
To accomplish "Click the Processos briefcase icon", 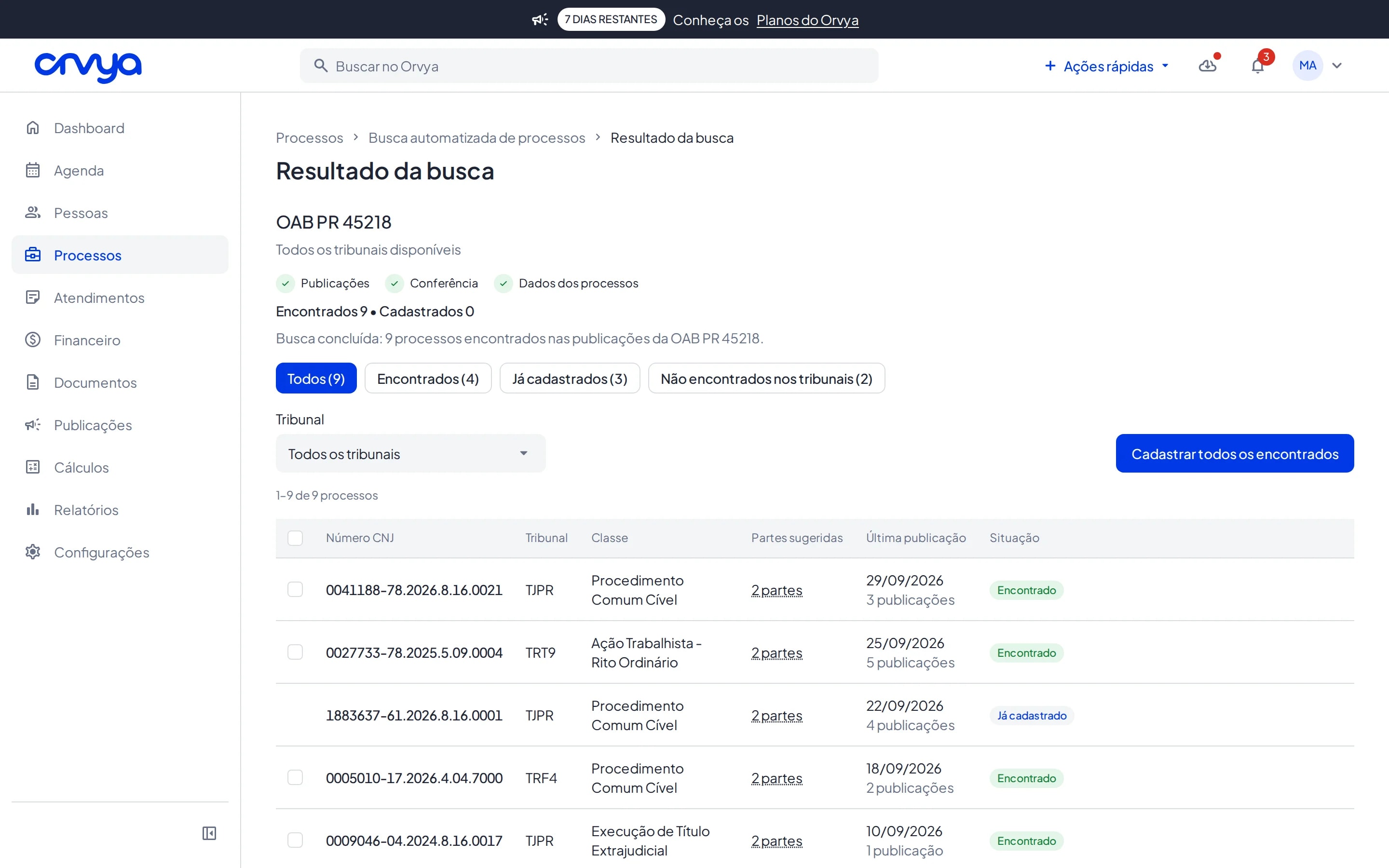I will 33,255.
